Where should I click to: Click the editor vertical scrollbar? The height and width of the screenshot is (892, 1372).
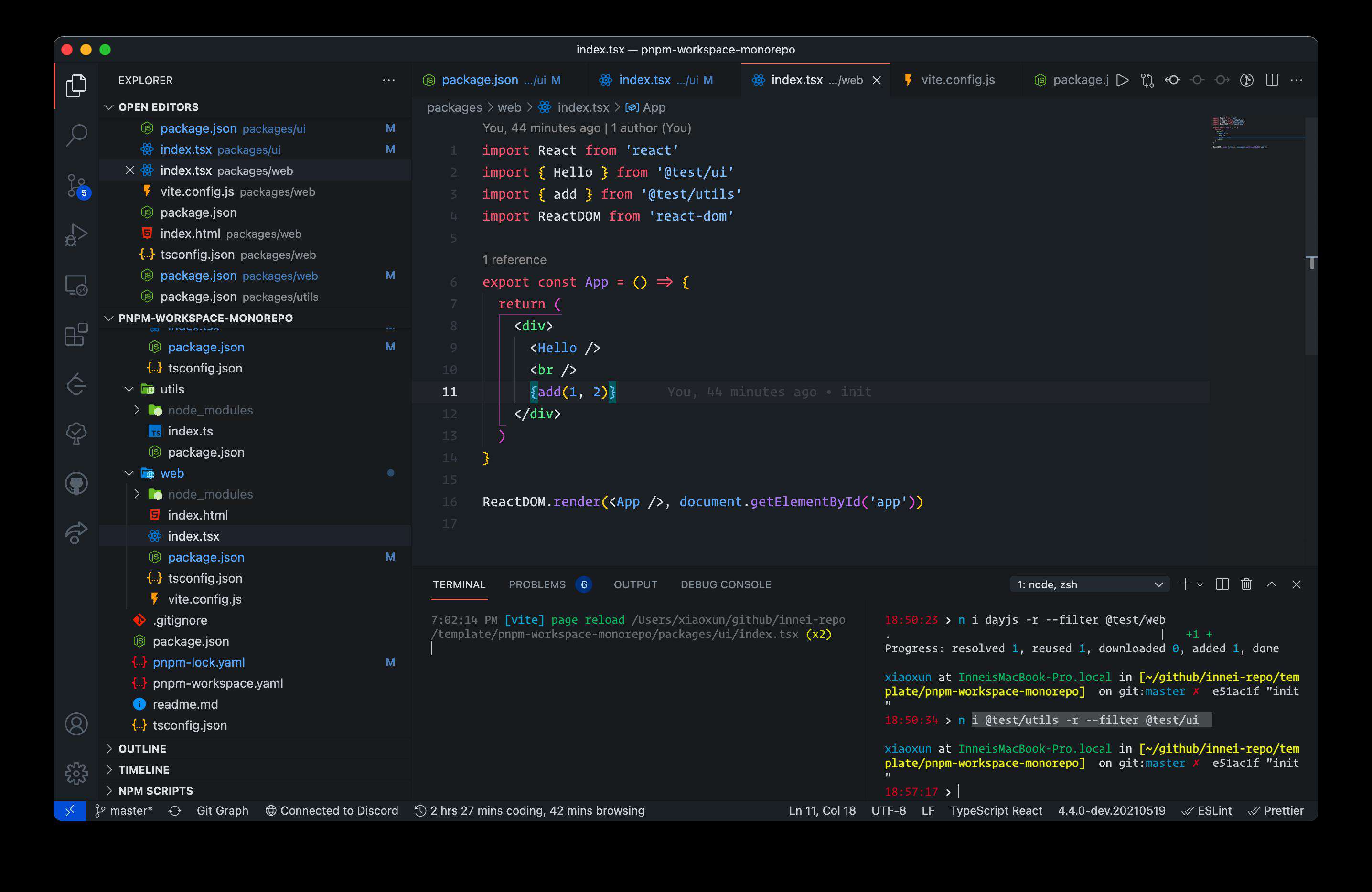click(1311, 236)
